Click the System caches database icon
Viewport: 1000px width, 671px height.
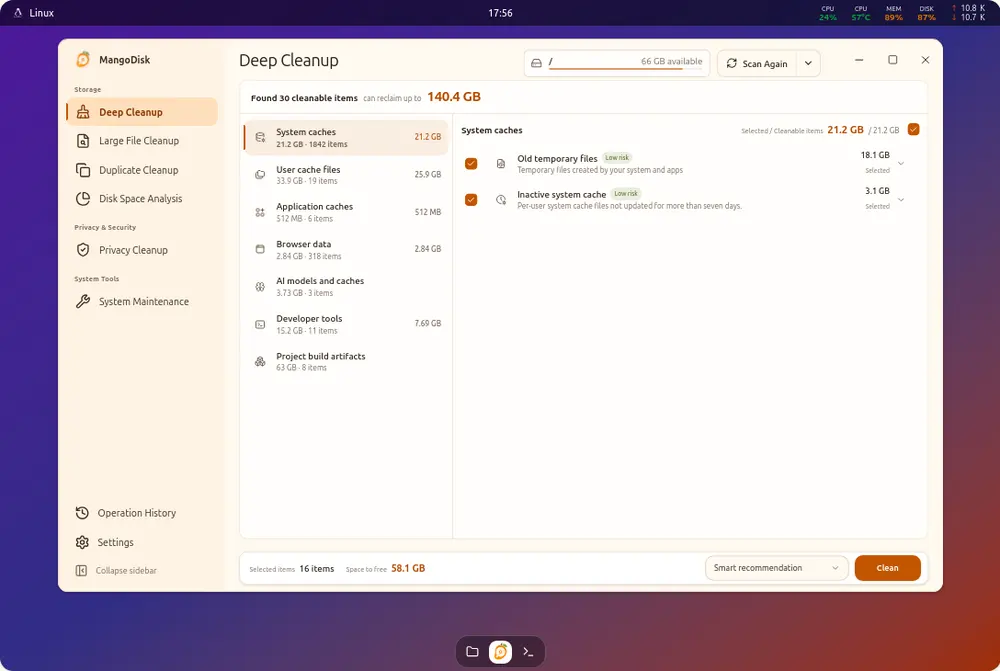pos(260,137)
